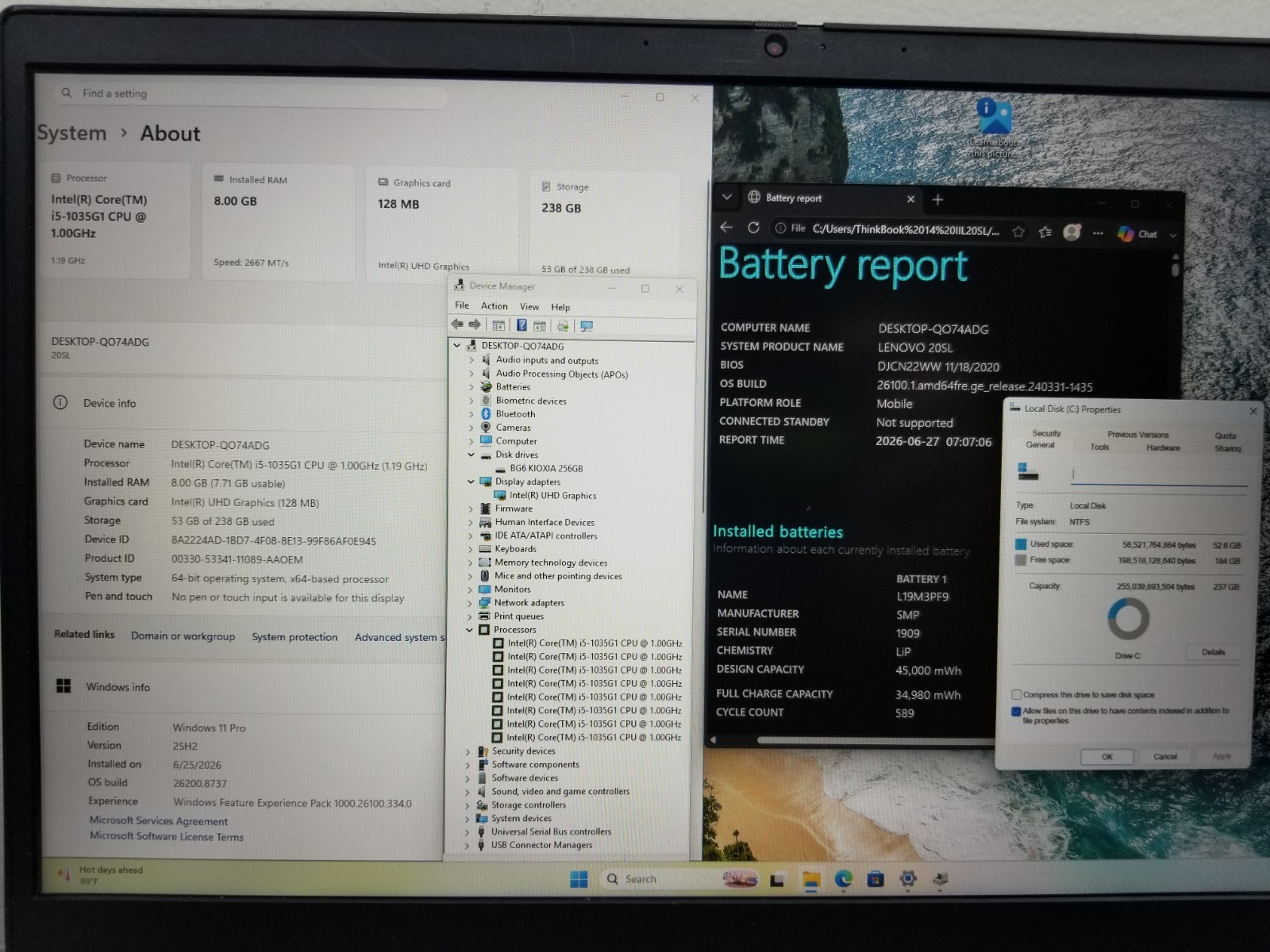Select the BG6 KIOXIA 256GB disk entry
Image resolution: width=1270 pixels, height=952 pixels.
[x=546, y=469]
